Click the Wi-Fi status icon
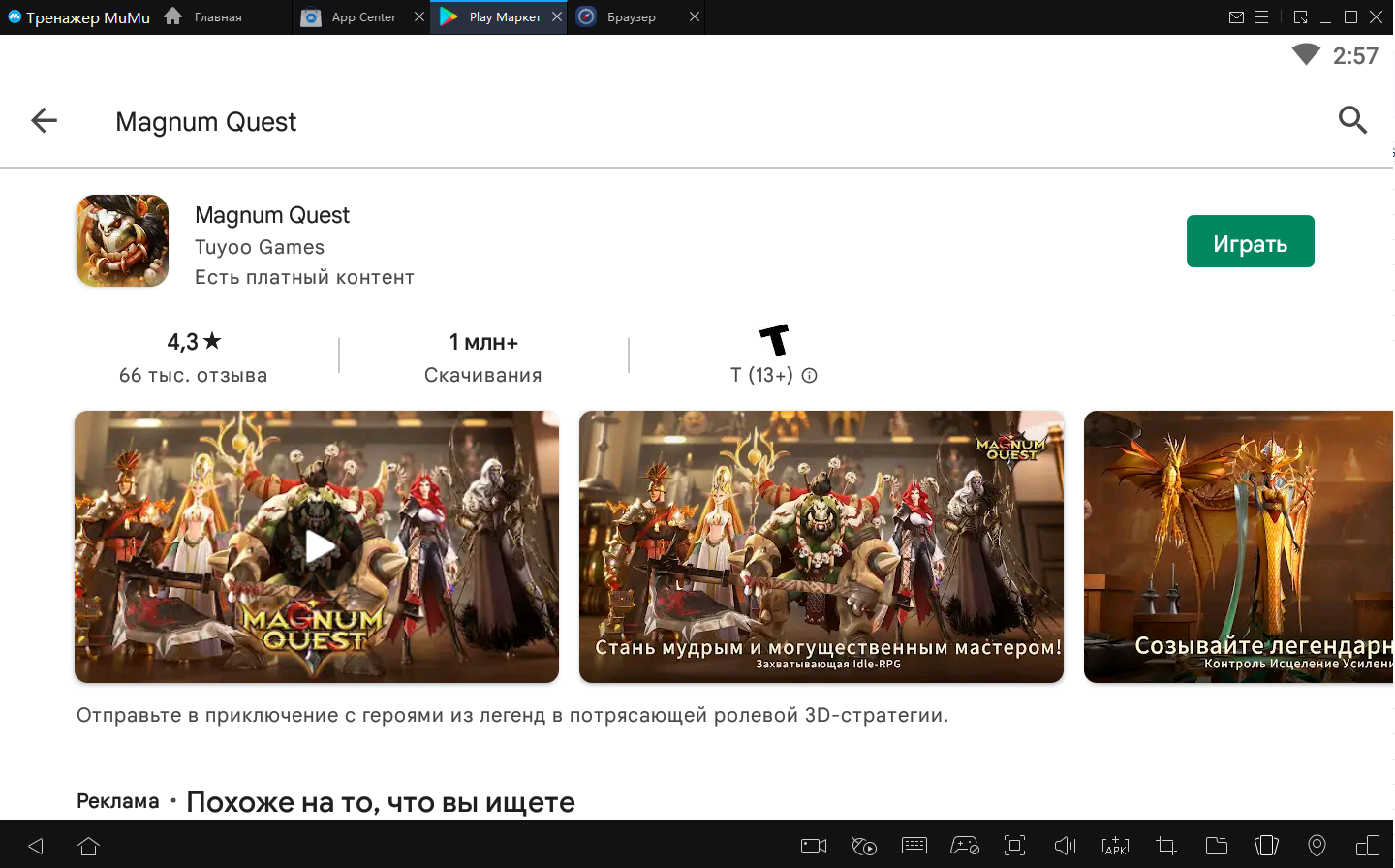 pyautogui.click(x=1306, y=54)
